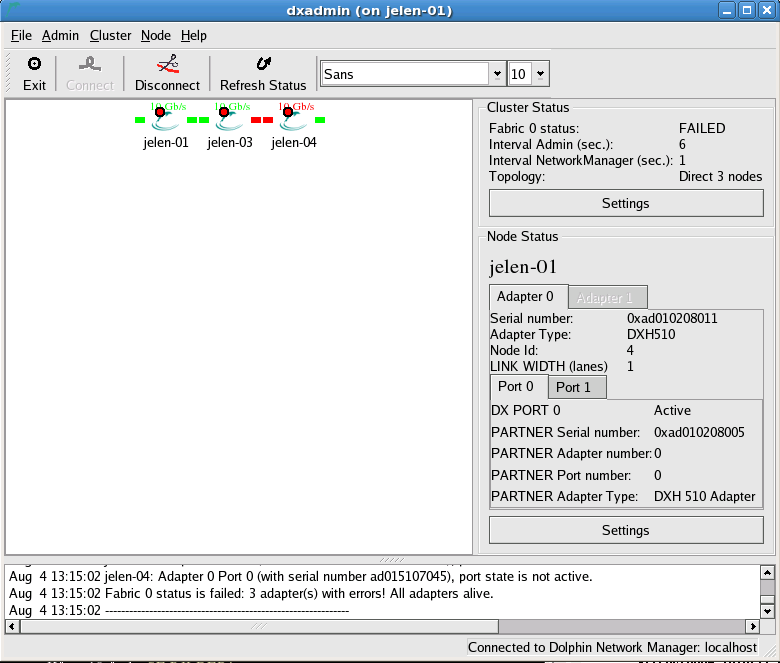Viewport: 780px width, 663px height.
Task: Click log line Fabric 0 status is failed
Action: pos(251,593)
